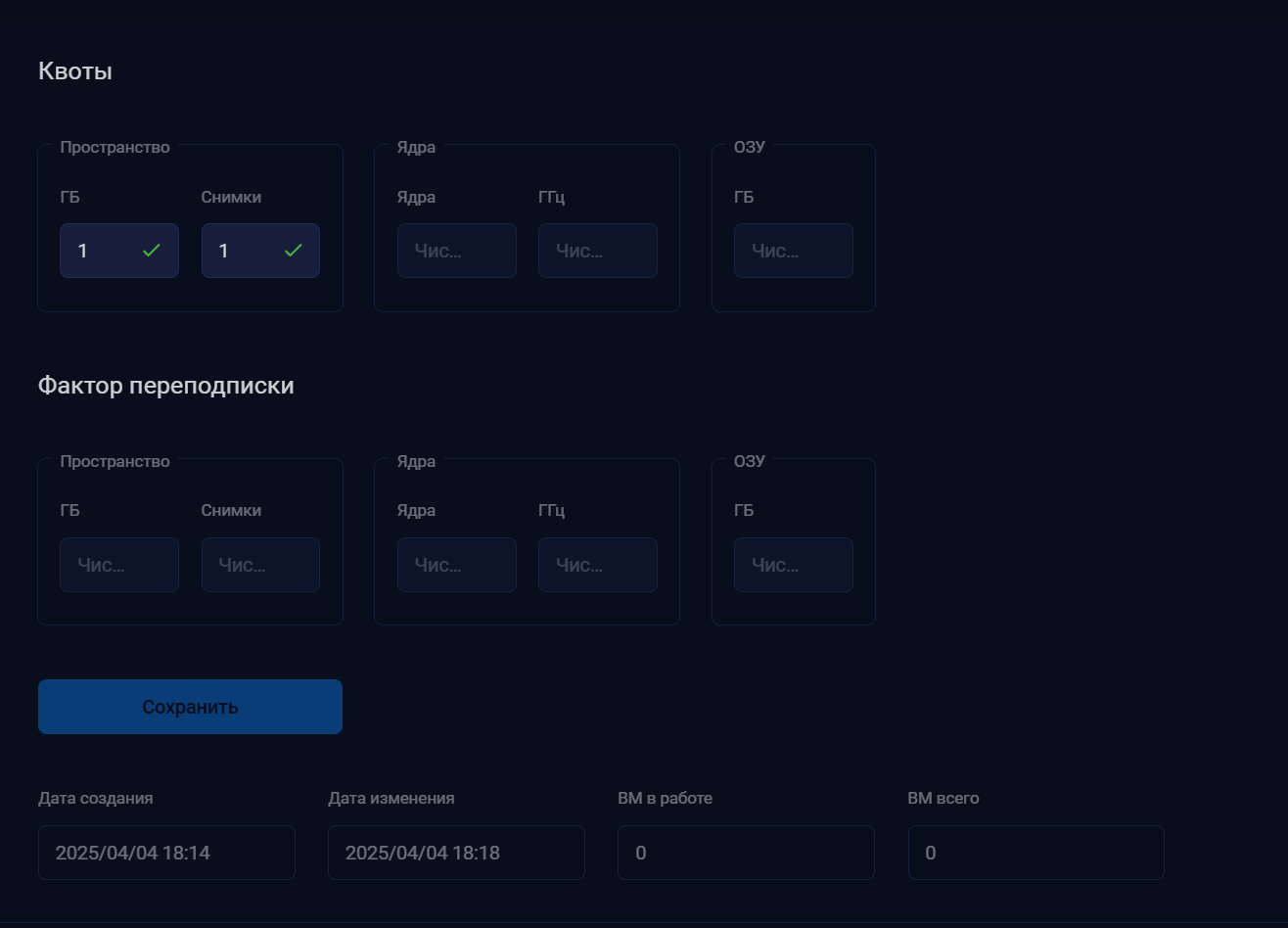Focus Фактор переподписки ГГц input
This screenshot has width=1288, height=928.
click(597, 565)
